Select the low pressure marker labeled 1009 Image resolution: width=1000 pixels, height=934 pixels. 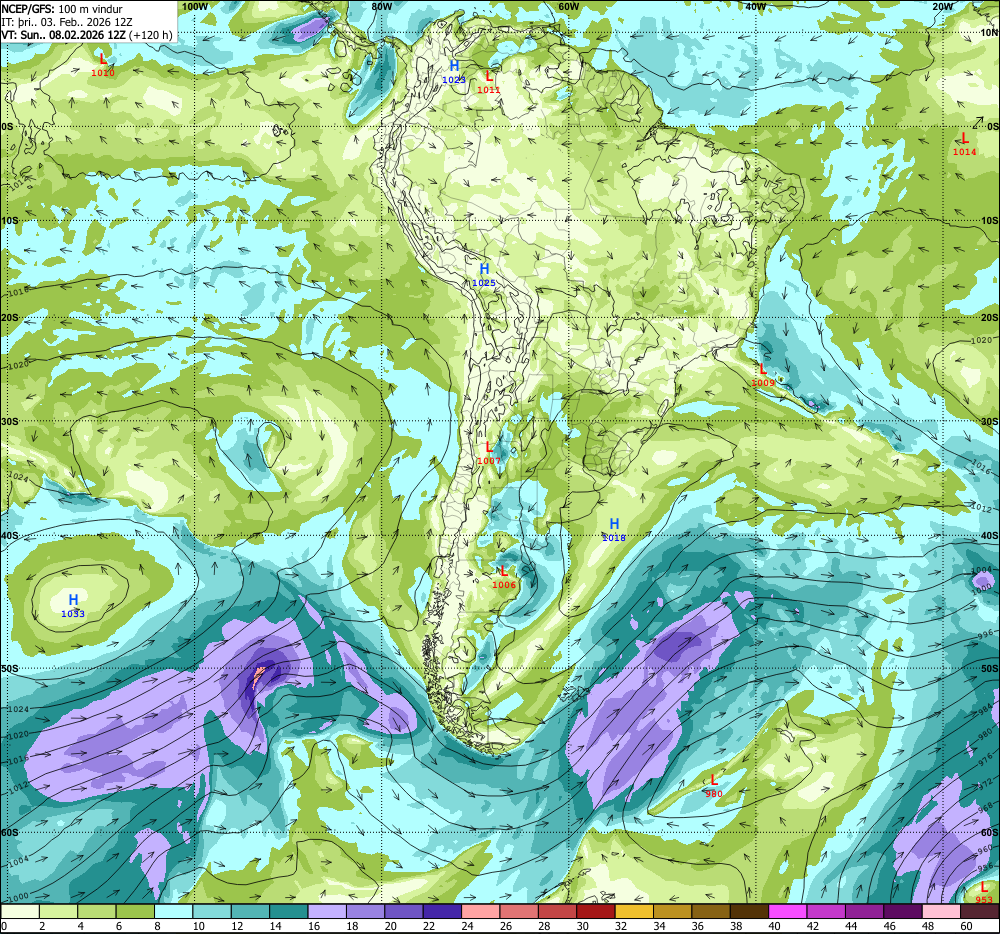[x=763, y=375]
